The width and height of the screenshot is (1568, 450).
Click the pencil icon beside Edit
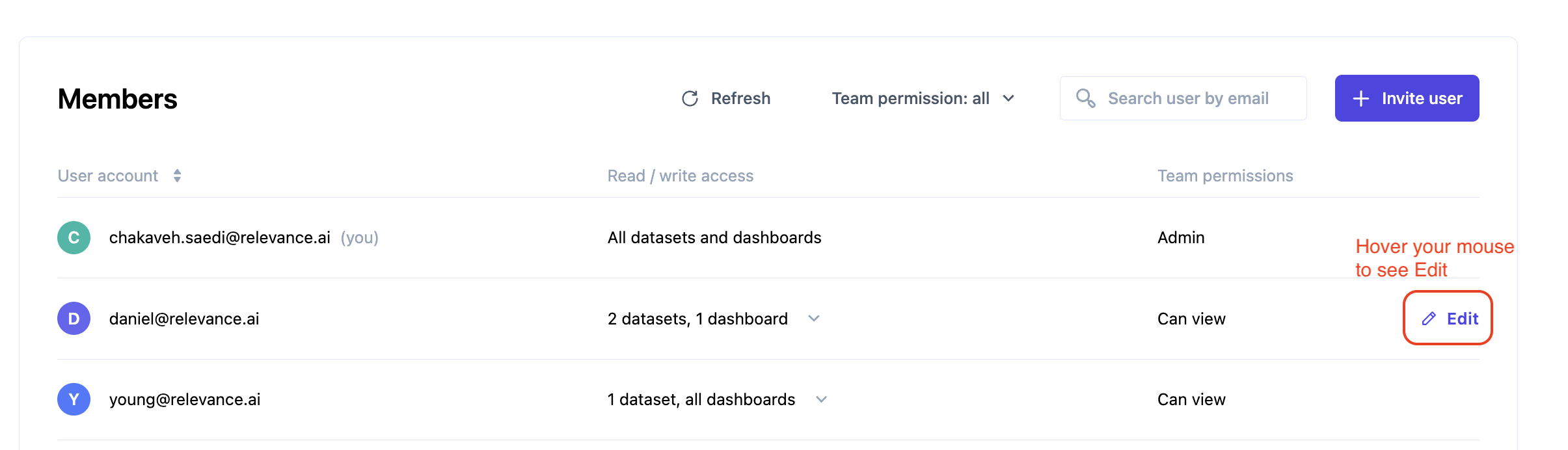[x=1429, y=319]
